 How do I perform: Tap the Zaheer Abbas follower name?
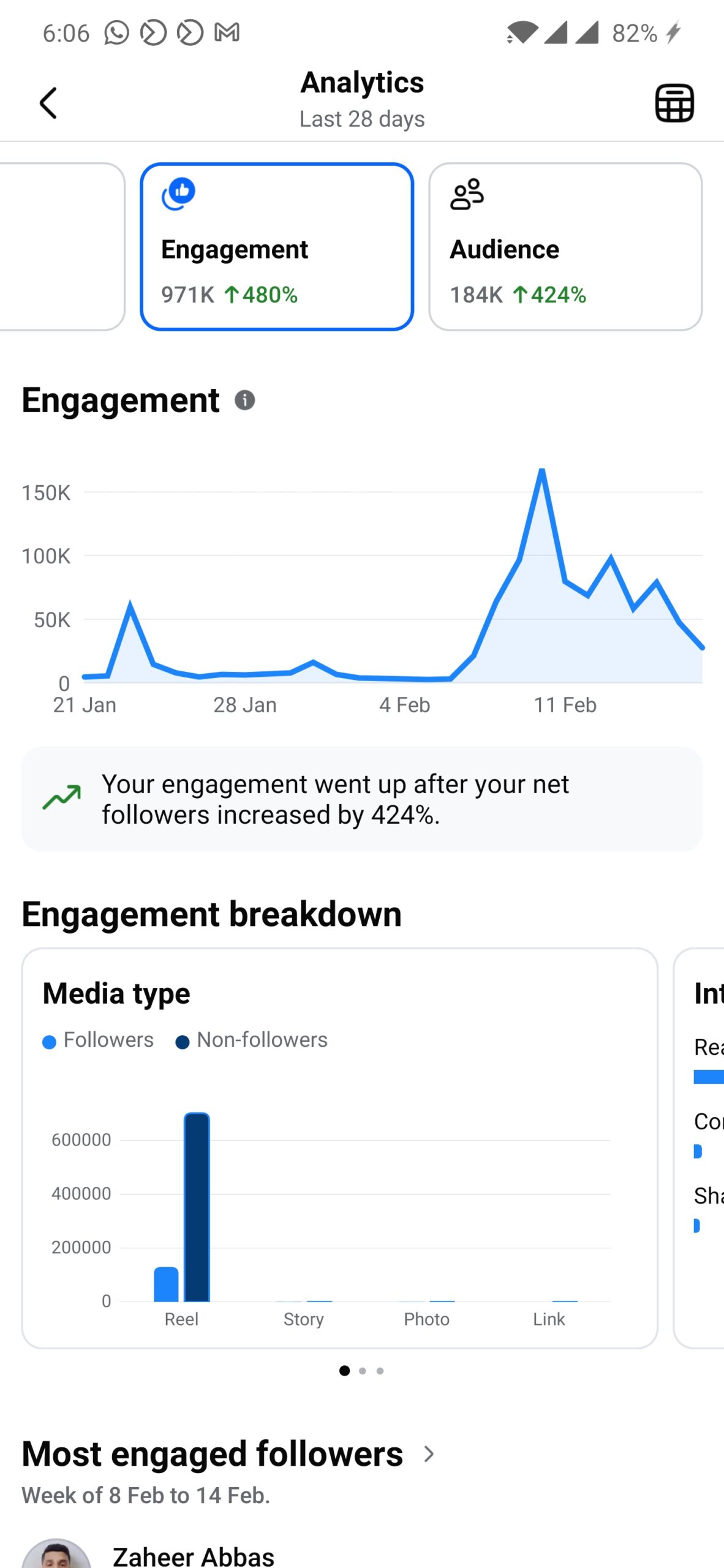[194, 1556]
